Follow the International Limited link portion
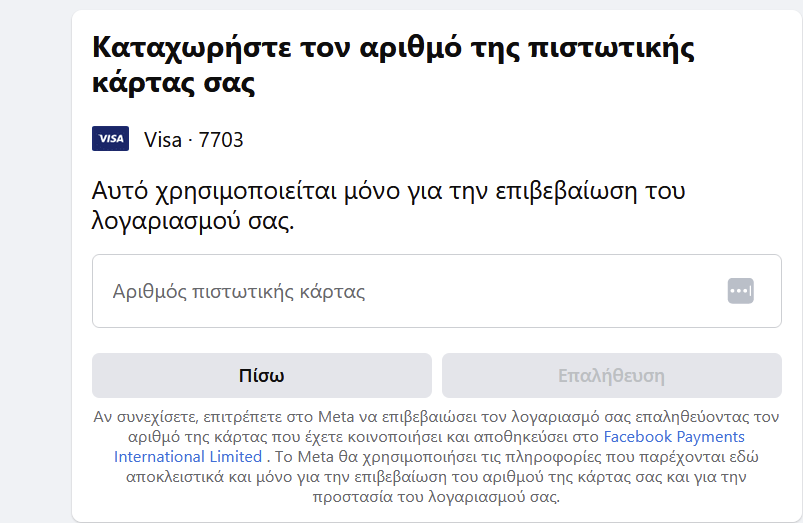This screenshot has height=523, width=803. (x=188, y=456)
